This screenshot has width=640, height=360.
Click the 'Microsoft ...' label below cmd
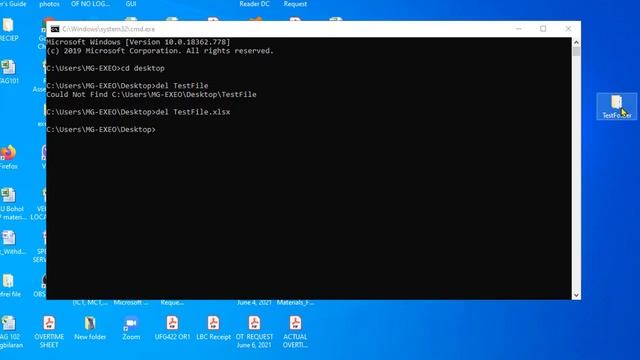tap(131, 303)
